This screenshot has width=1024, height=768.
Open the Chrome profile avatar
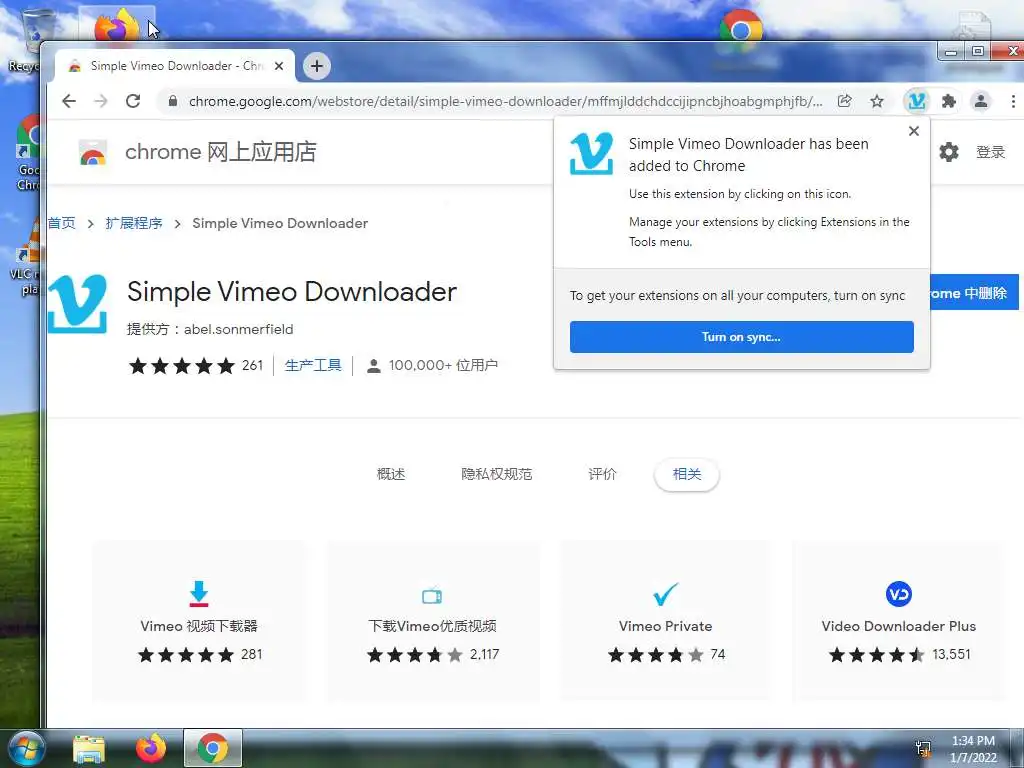[981, 101]
